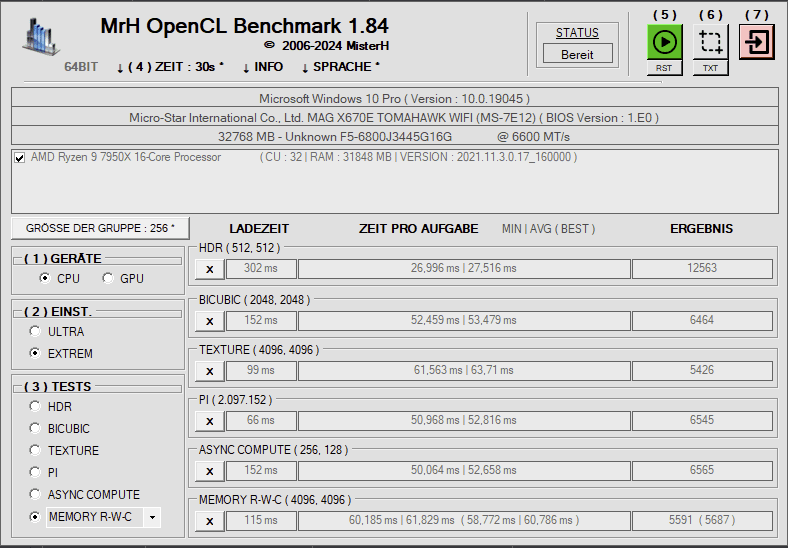Click the GRÖSSE DER GRUPPE : 256 button

click(101, 228)
